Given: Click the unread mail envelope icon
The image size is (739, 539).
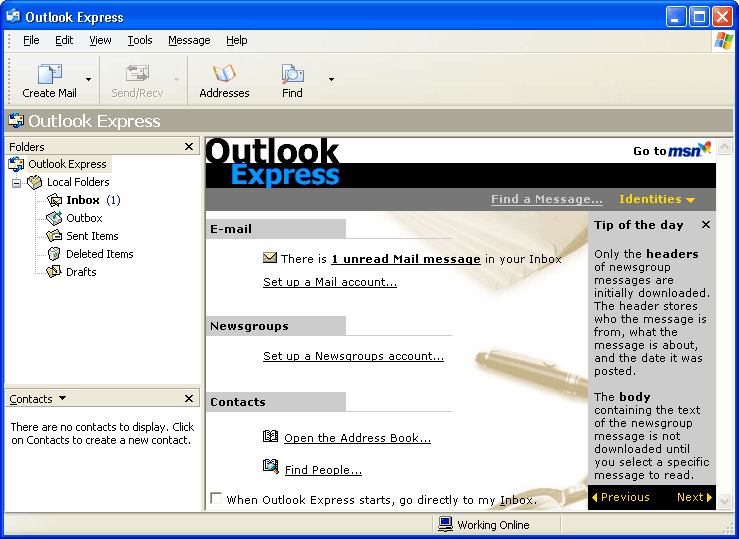Looking at the screenshot, I should pos(270,258).
